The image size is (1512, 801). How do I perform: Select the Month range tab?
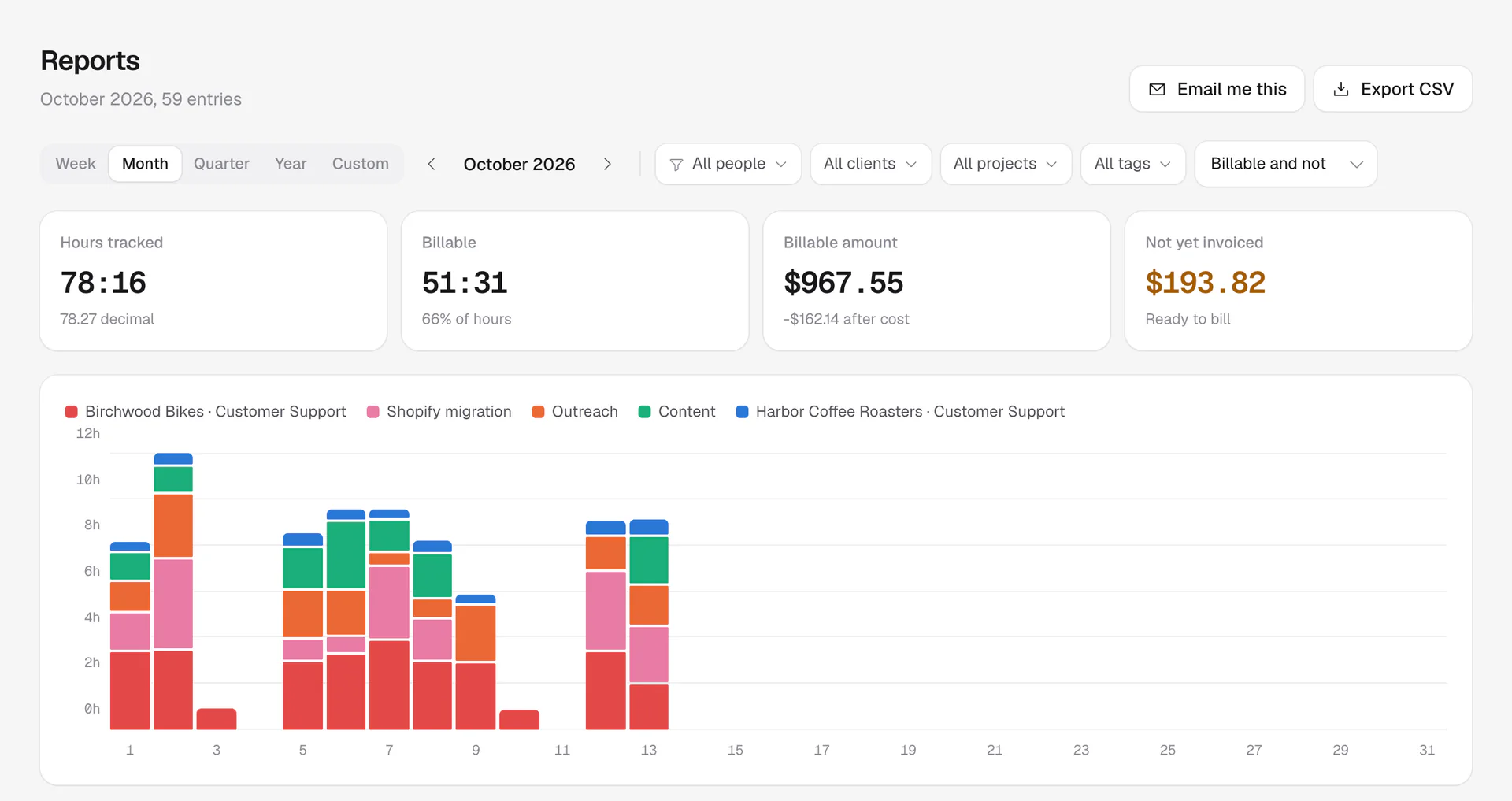pos(145,164)
